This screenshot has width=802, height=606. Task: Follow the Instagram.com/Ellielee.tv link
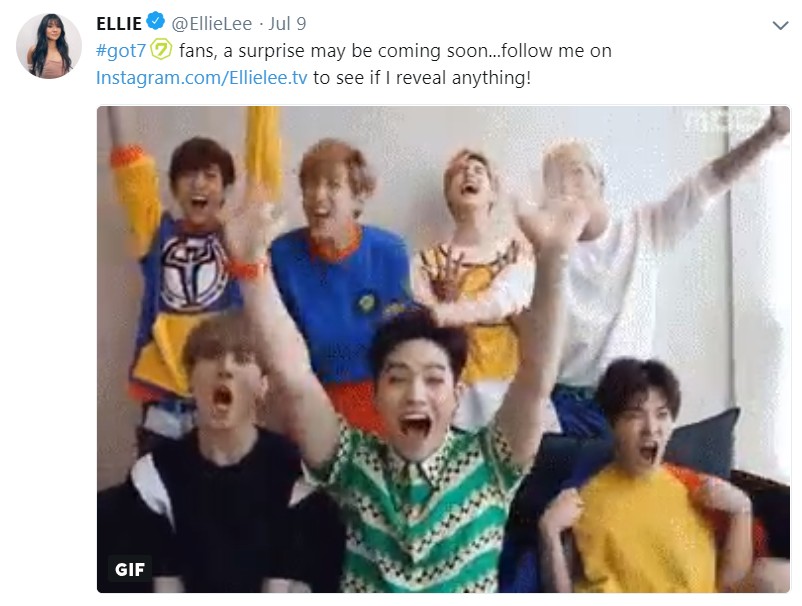click(x=202, y=78)
